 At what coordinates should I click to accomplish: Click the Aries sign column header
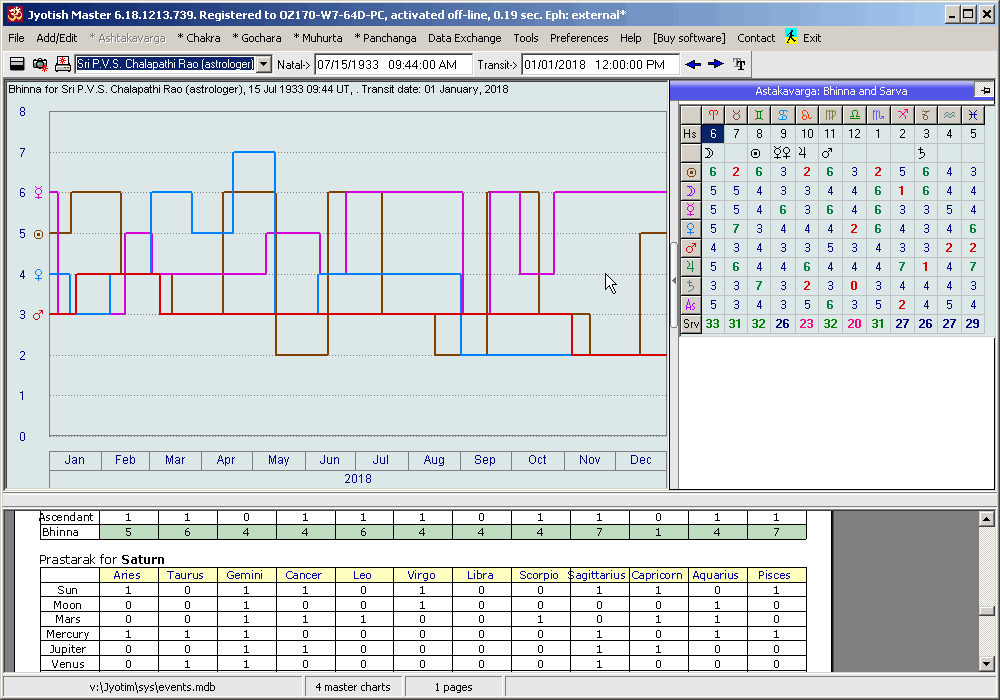(x=713, y=115)
